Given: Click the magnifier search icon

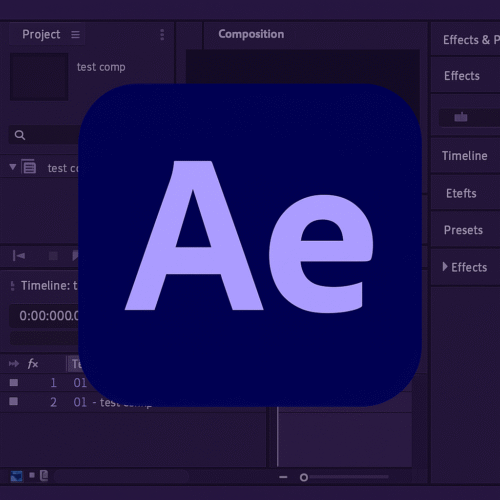Looking at the screenshot, I should click(20, 135).
